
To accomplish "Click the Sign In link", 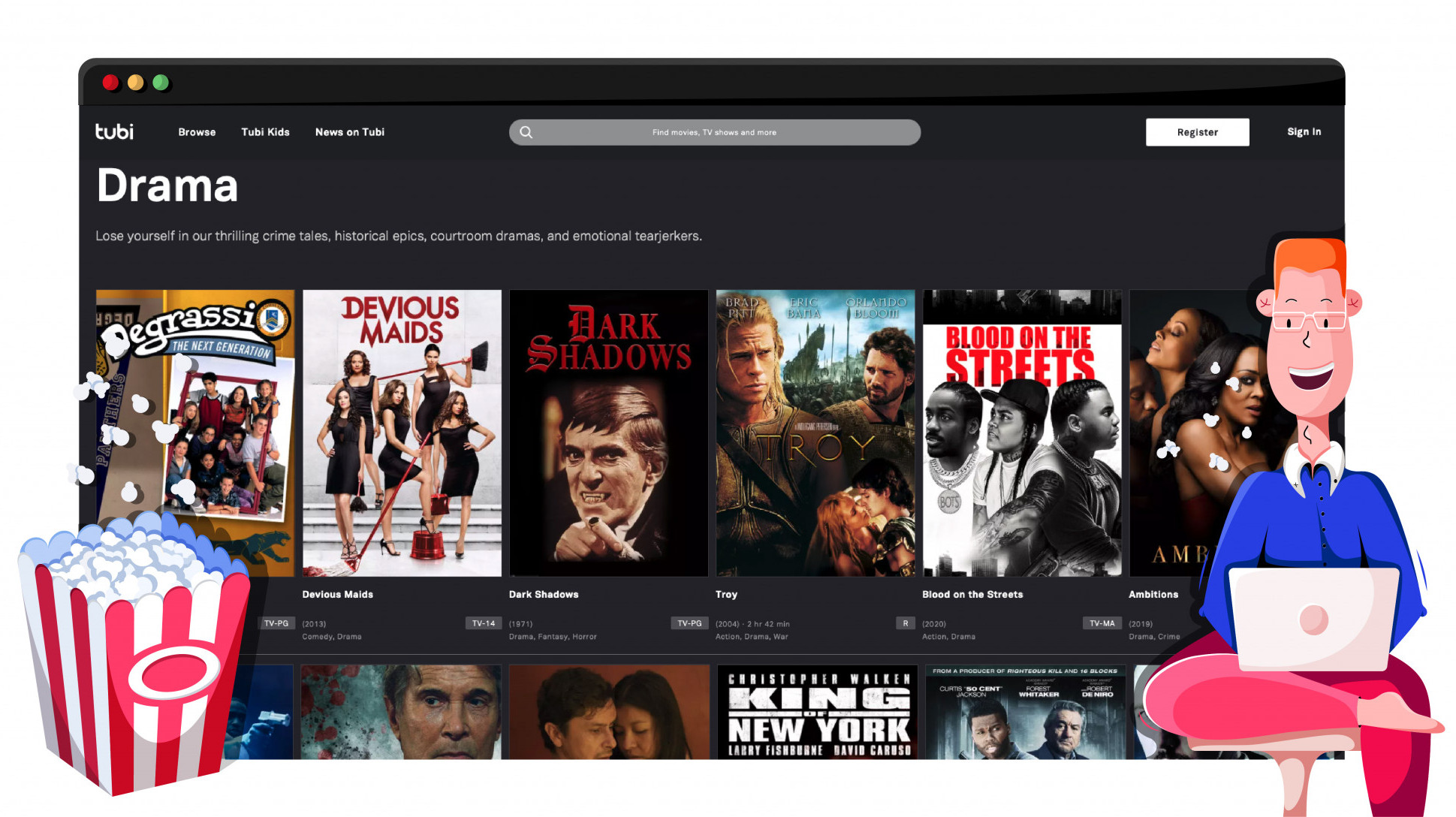I will [1304, 132].
